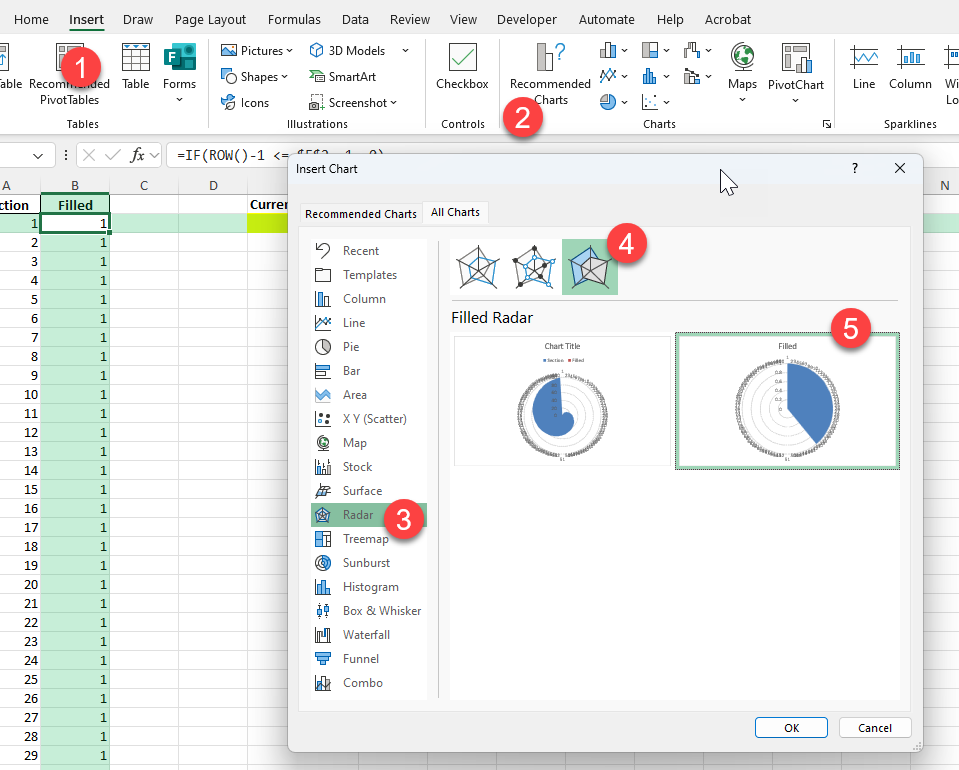This screenshot has width=959, height=770.
Task: Click the Column sparkline button
Action: 910,67
